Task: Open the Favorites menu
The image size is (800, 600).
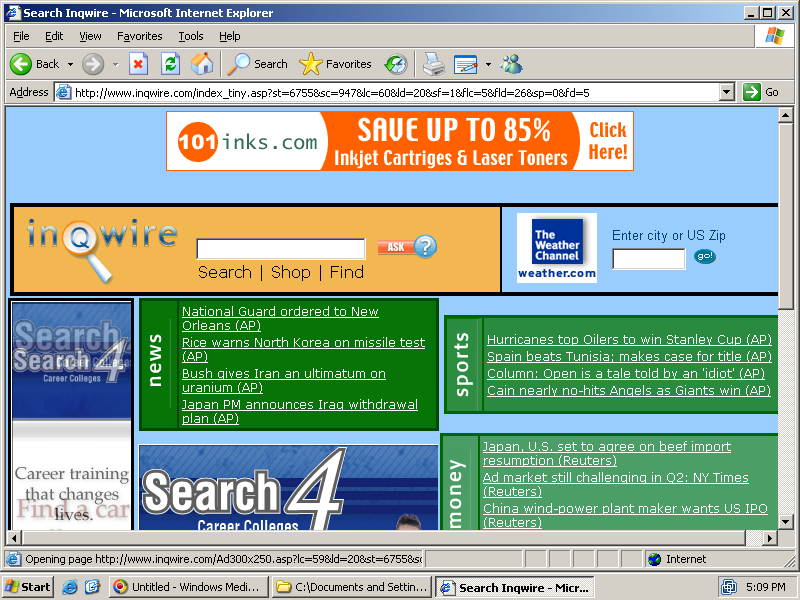Action: tap(139, 36)
